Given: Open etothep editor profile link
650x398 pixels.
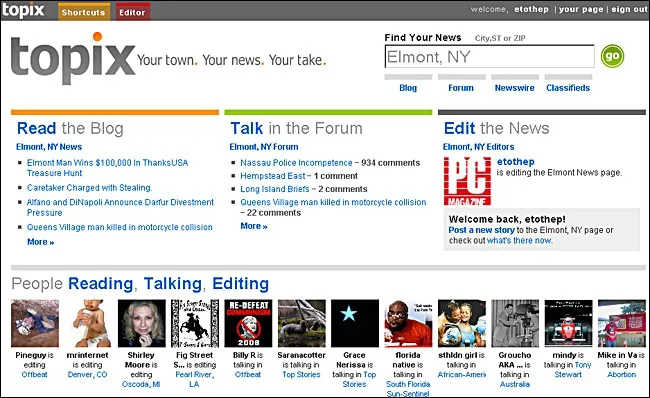Looking at the screenshot, I should tap(516, 162).
